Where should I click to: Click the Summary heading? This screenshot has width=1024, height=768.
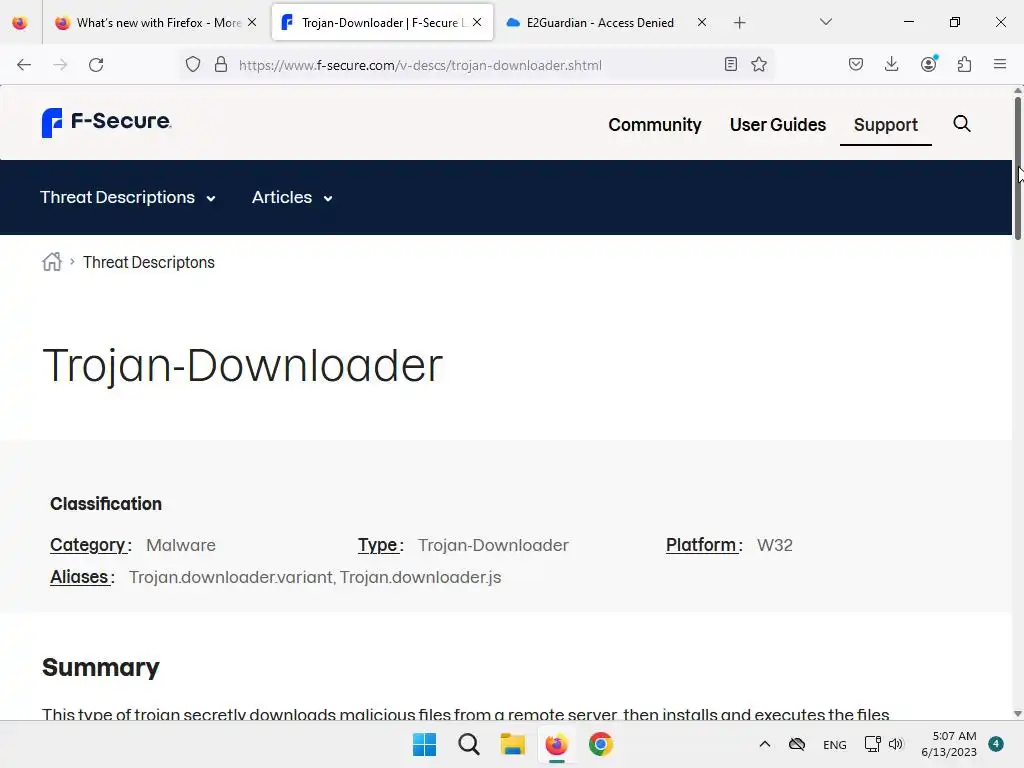click(101, 667)
